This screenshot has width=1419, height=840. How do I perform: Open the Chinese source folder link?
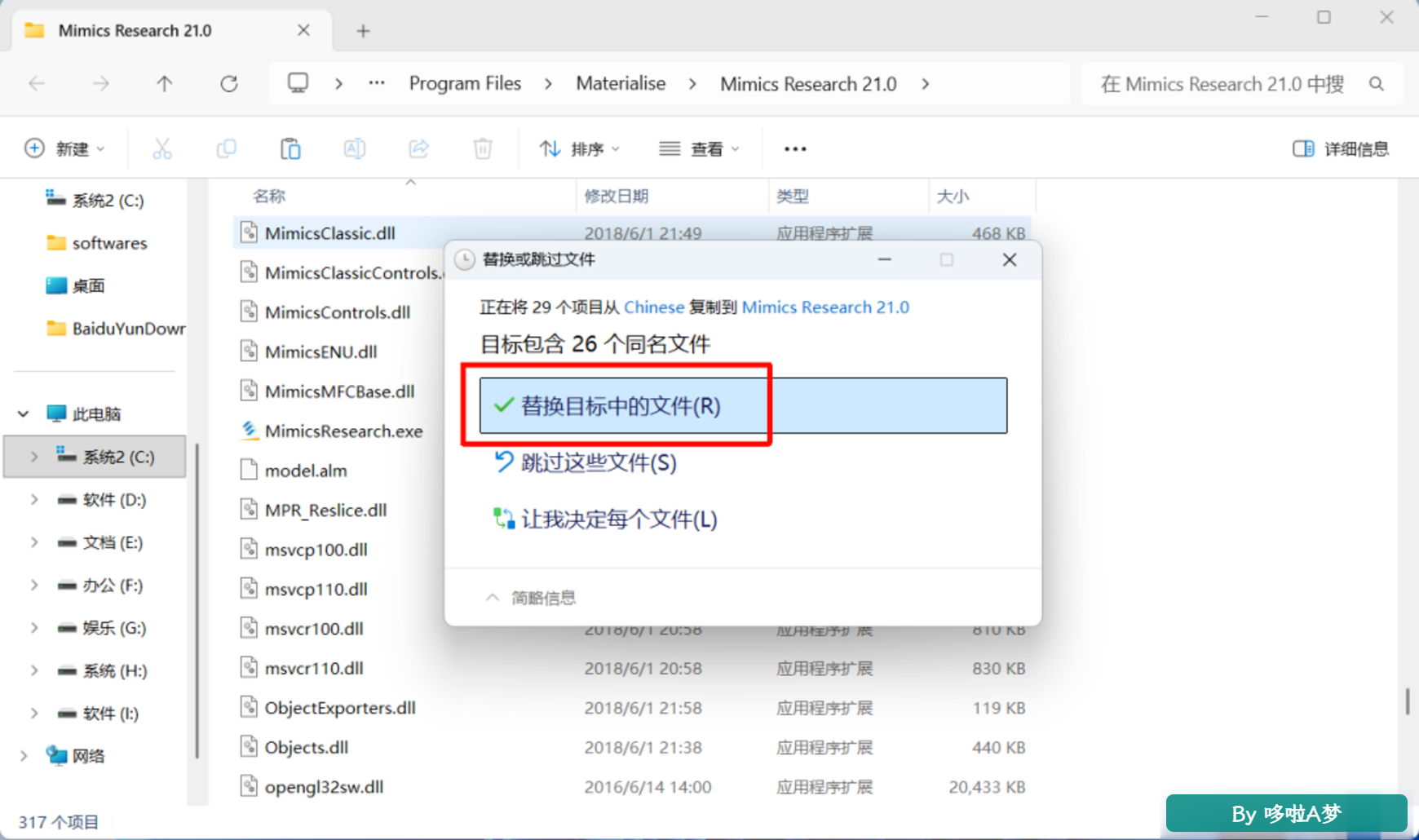click(x=654, y=307)
